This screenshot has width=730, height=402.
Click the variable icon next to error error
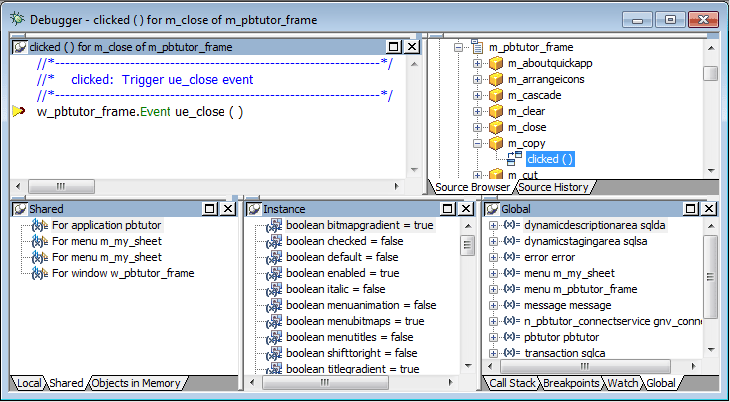pyautogui.click(x=510, y=257)
